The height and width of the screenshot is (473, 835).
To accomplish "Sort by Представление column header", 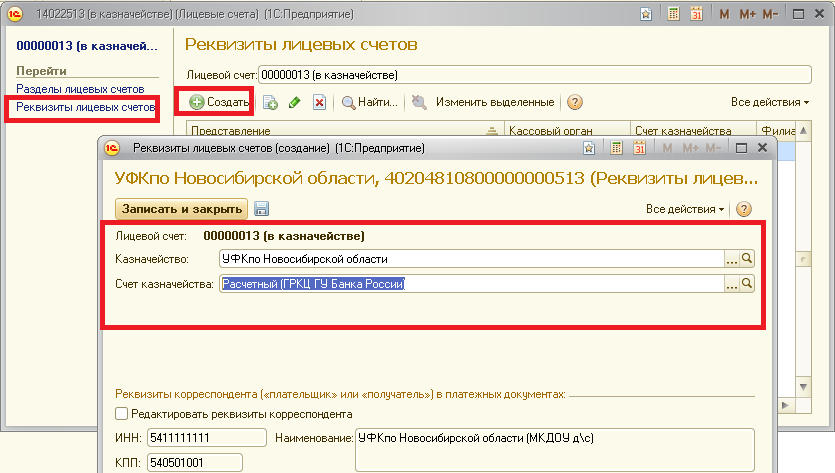I will coord(345,129).
